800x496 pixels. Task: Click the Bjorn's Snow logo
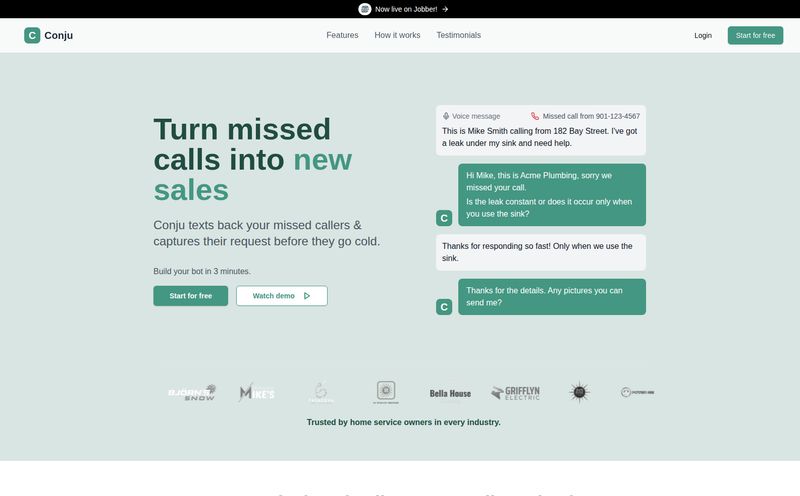click(192, 392)
